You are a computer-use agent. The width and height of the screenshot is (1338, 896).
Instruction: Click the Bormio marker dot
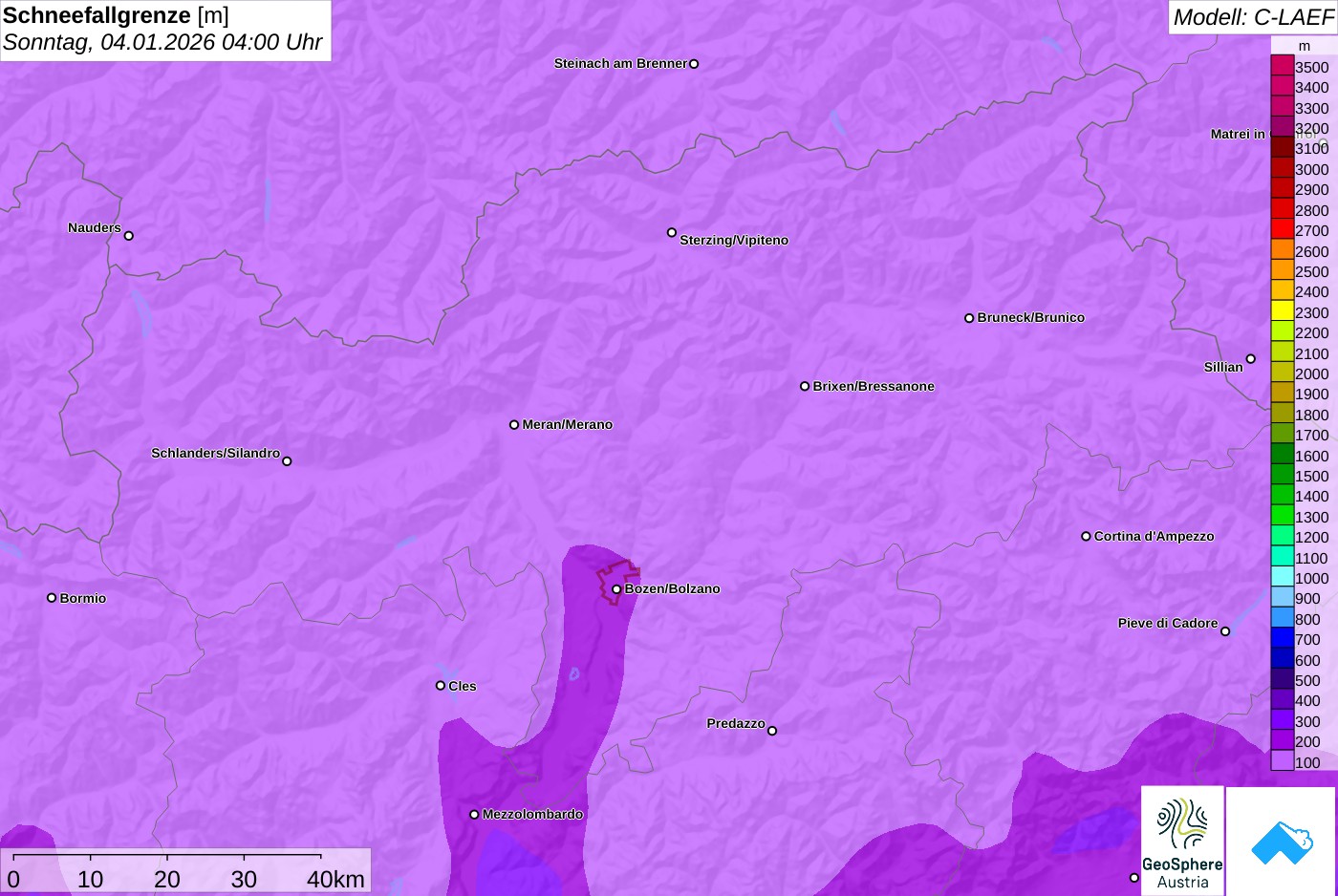(x=52, y=598)
